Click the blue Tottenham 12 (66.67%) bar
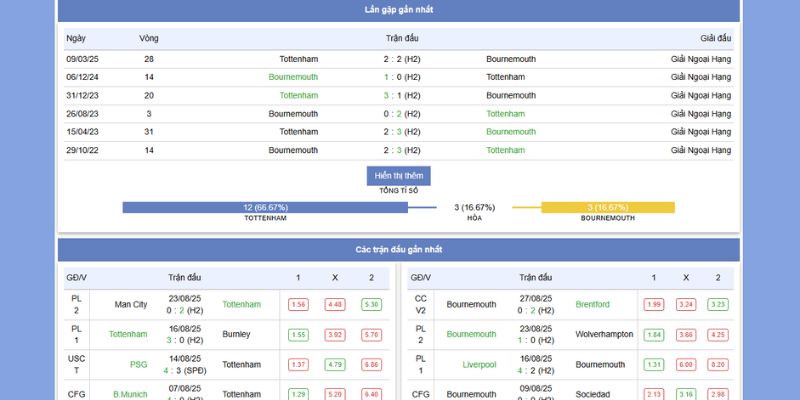800x400 pixels. tap(265, 207)
